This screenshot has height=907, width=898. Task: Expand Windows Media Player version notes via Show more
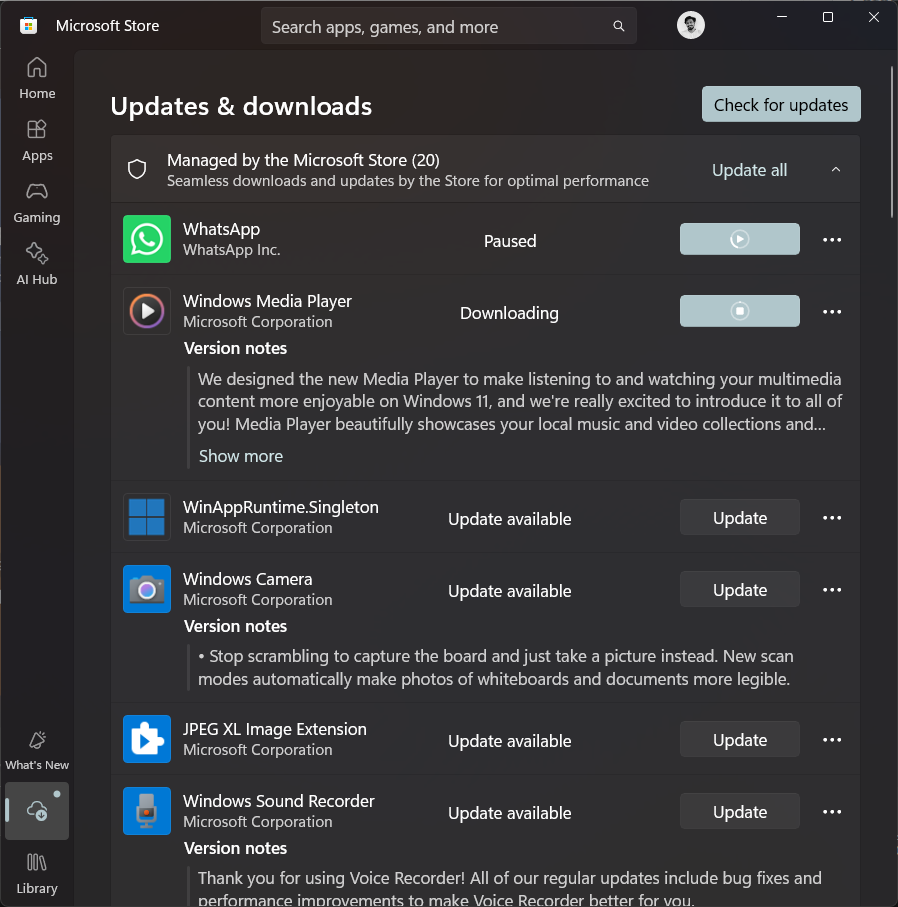coord(240,455)
